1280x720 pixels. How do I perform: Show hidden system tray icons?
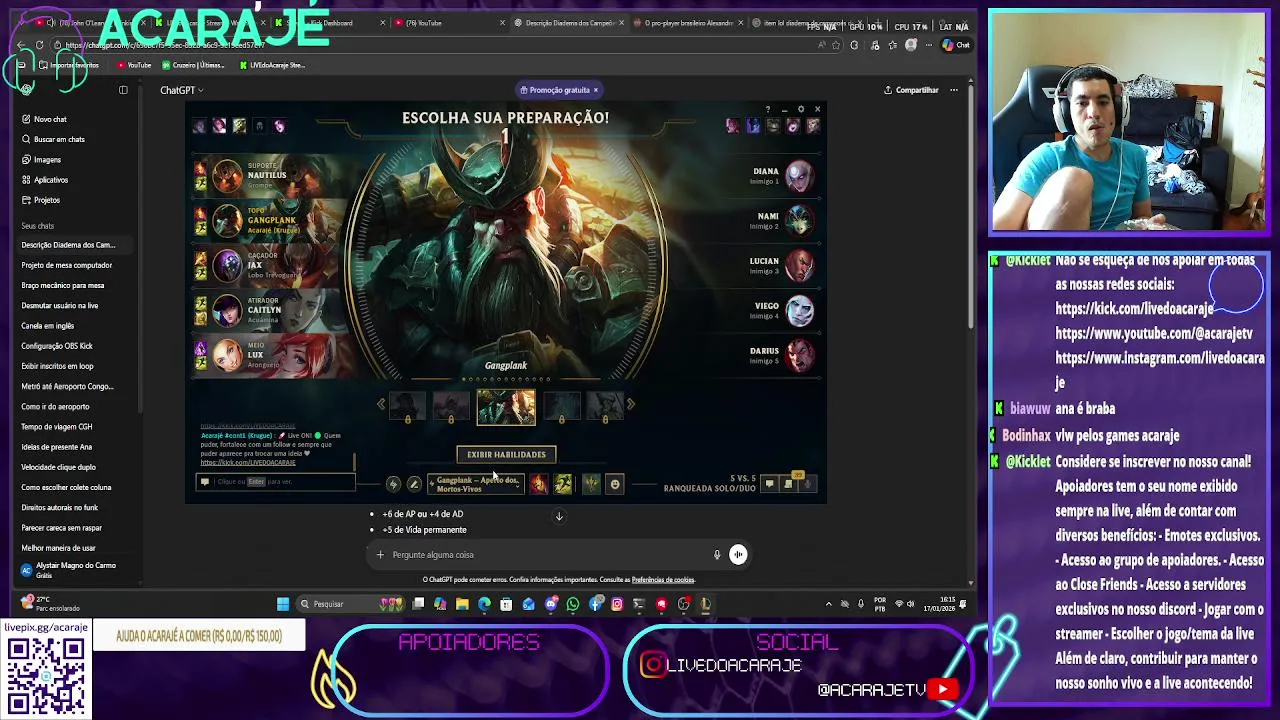[828, 604]
